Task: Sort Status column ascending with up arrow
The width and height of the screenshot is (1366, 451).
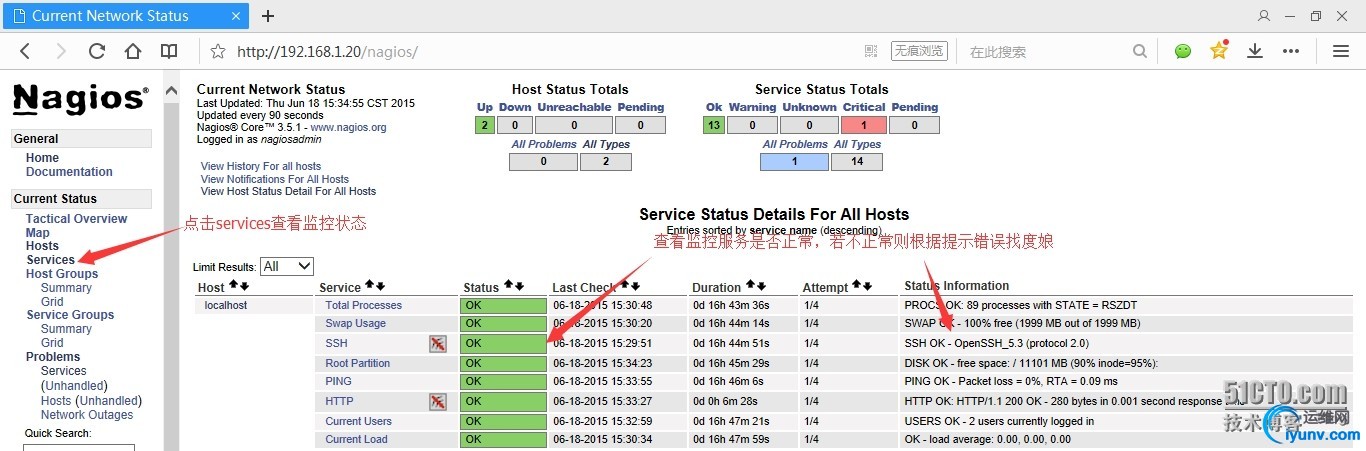Action: point(508,286)
